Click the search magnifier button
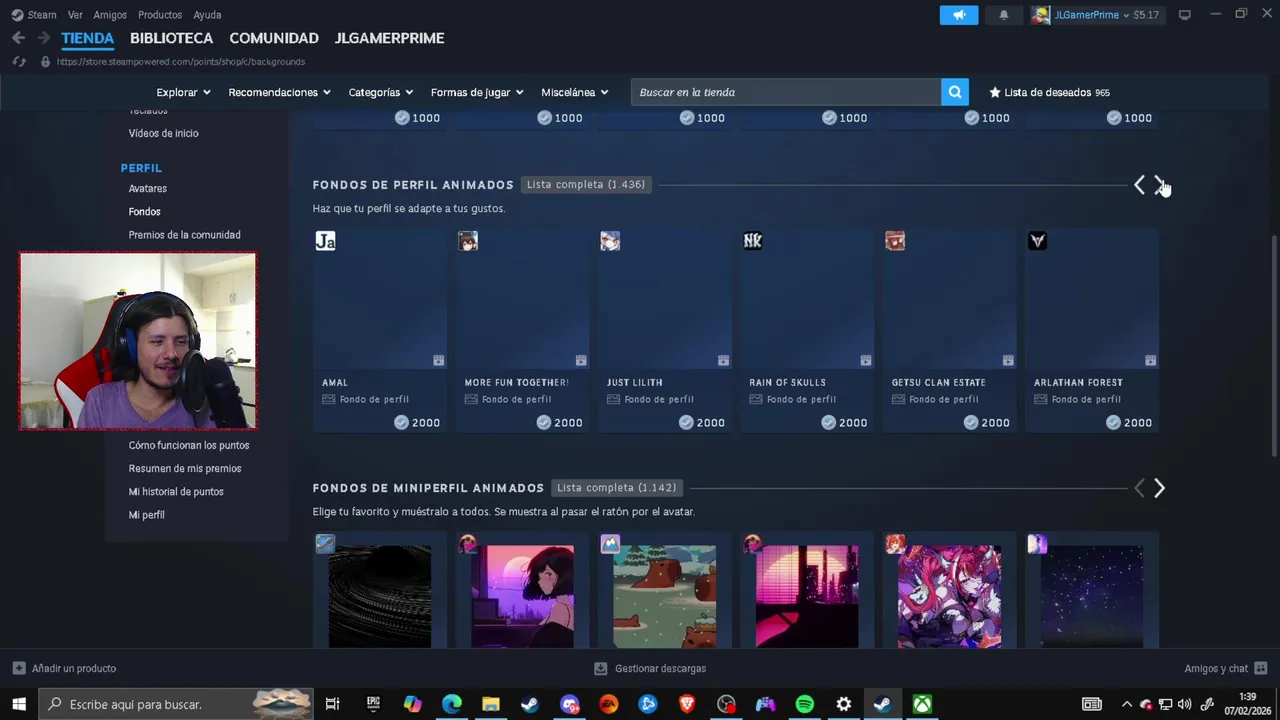 tap(955, 92)
